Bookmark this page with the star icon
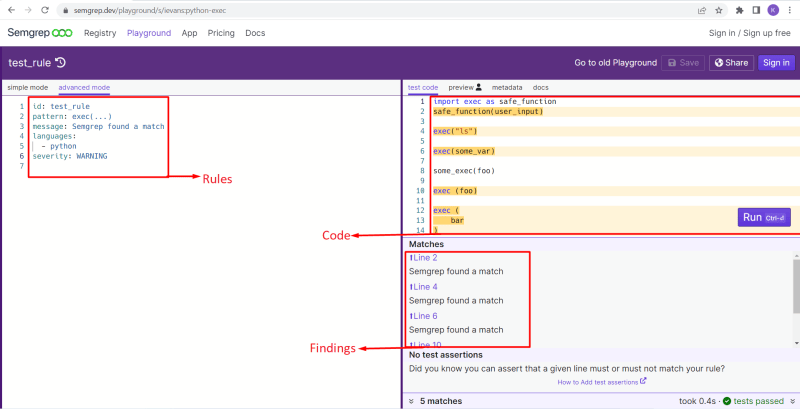This screenshot has height=409, width=800. (x=719, y=10)
